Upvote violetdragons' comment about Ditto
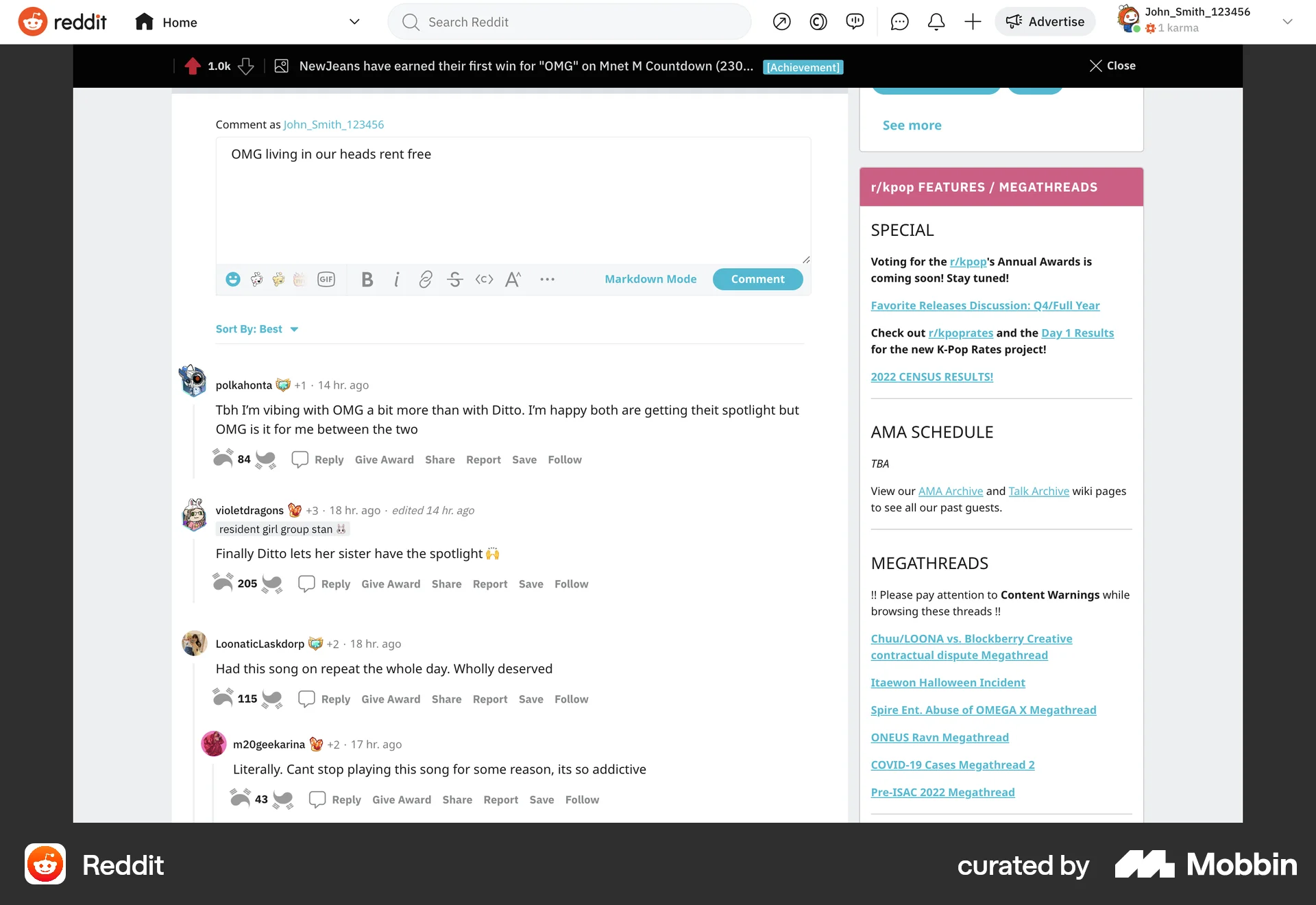This screenshot has height=905, width=1316. coord(223,583)
